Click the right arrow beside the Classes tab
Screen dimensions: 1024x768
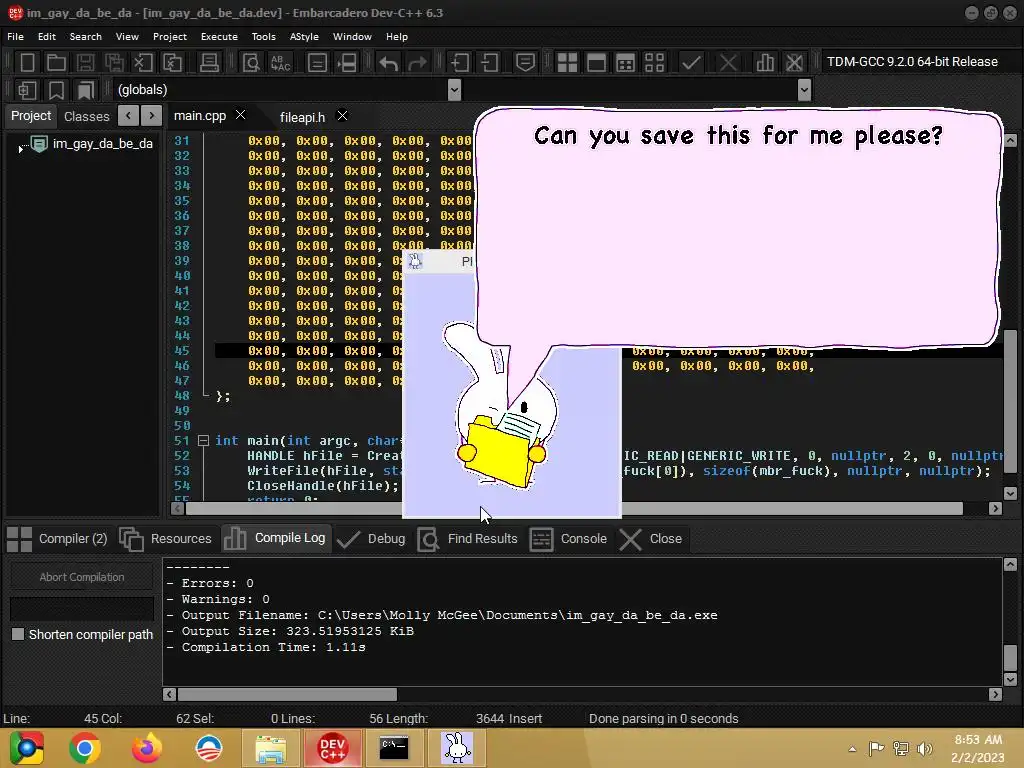(152, 116)
